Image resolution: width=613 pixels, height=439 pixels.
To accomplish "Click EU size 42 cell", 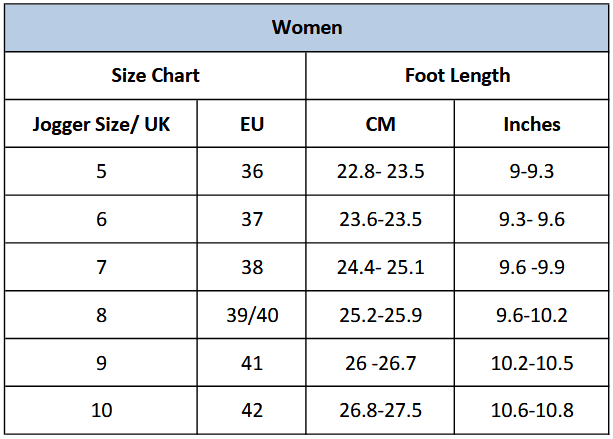I will coord(252,410).
